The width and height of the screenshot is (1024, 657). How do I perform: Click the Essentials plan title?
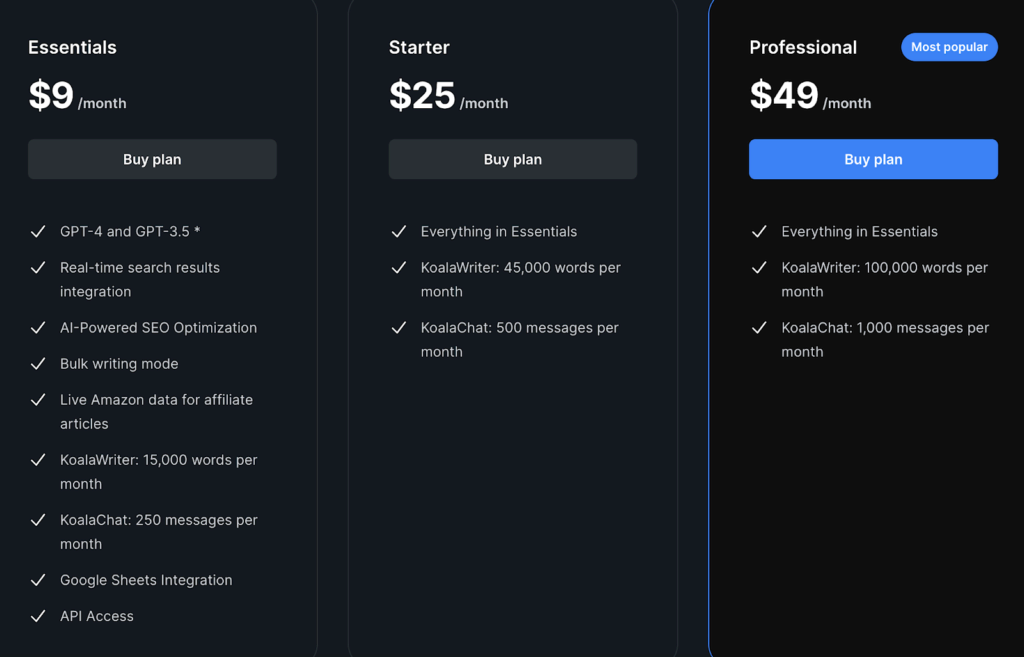(72, 47)
